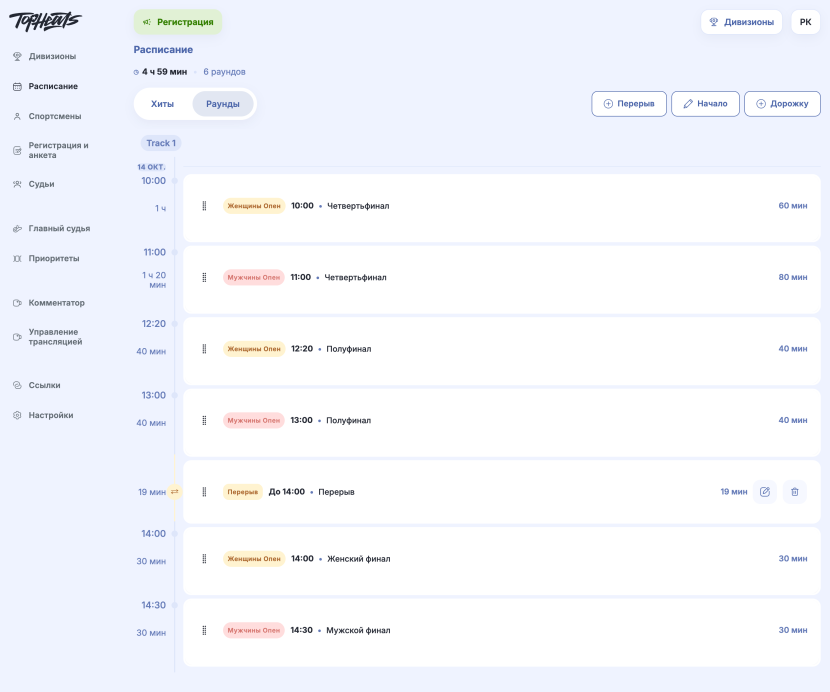Click the icon beside Управление трансляцией
The width and height of the screenshot is (830, 692).
coord(17,337)
